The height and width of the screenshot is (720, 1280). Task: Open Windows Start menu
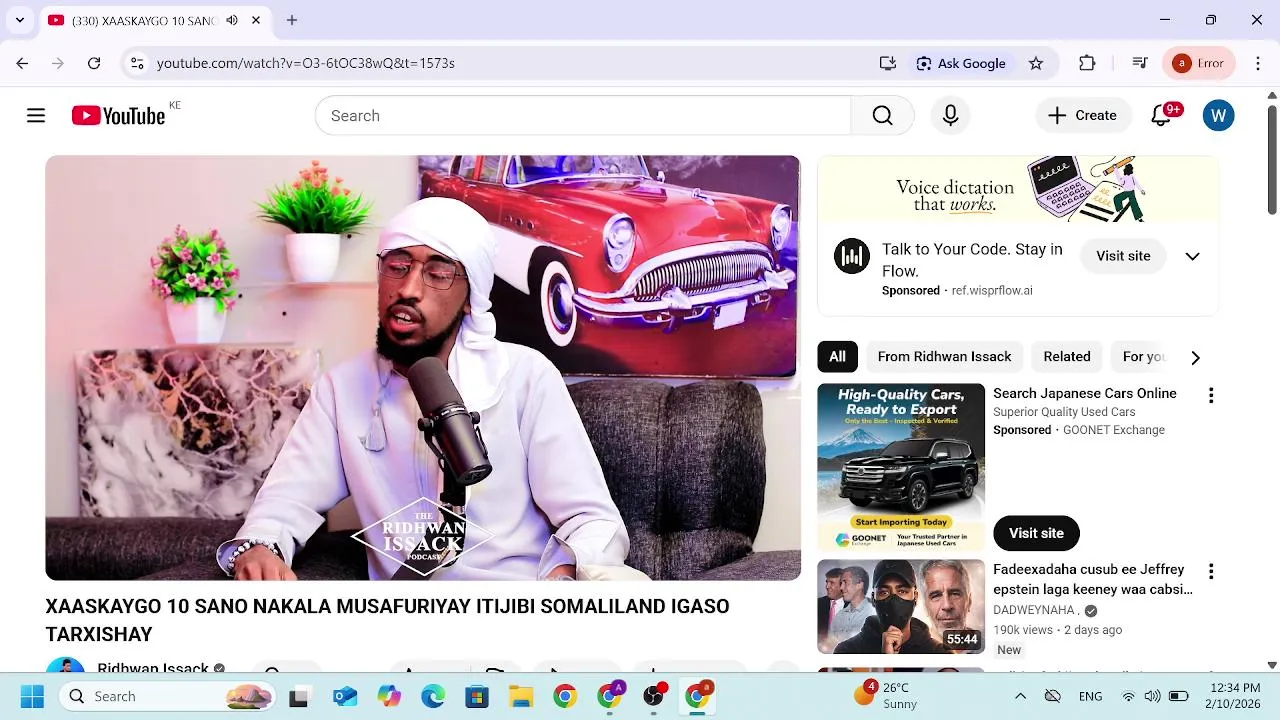tap(32, 696)
